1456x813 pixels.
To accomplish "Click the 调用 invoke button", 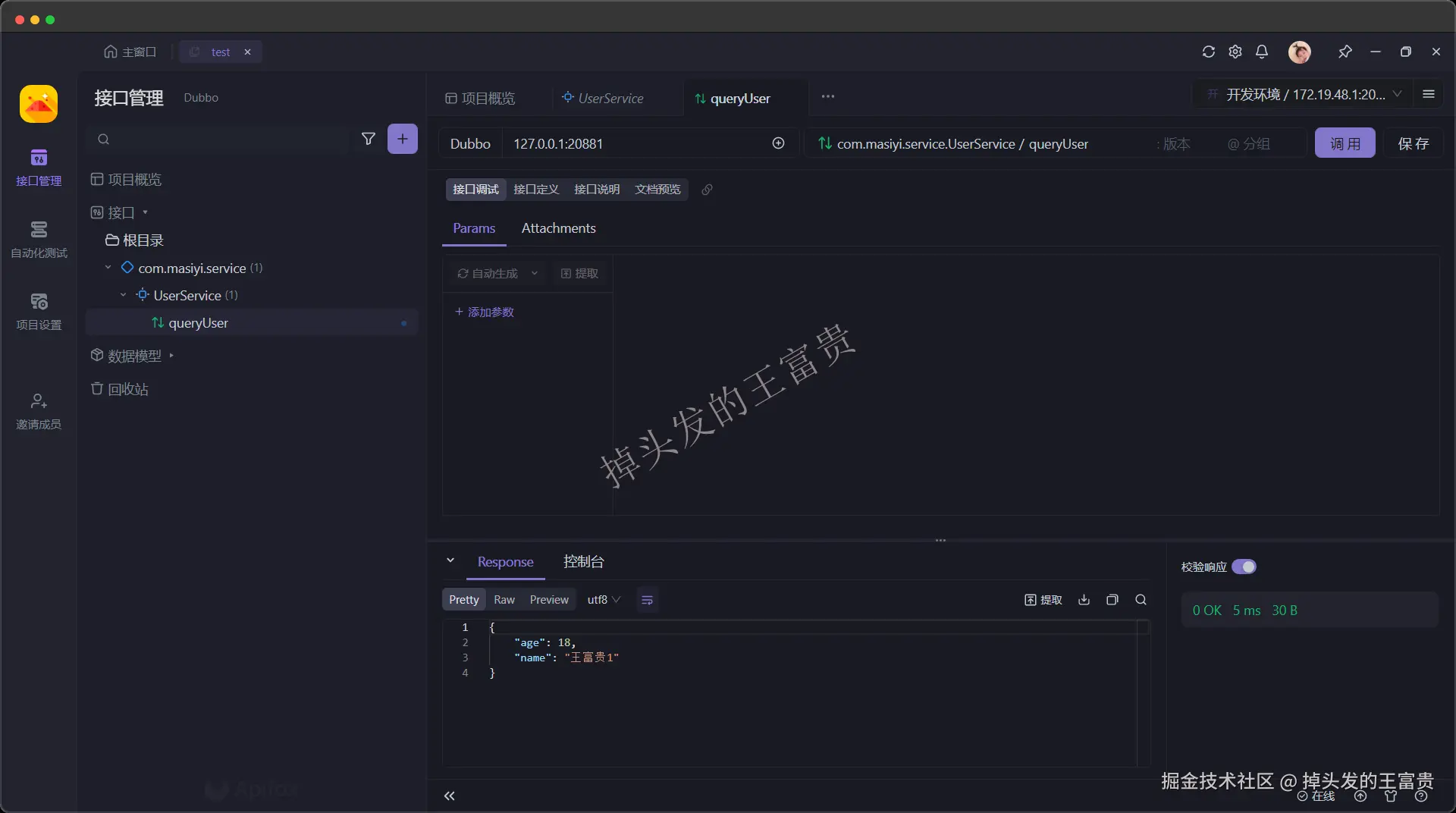I will coord(1345,143).
